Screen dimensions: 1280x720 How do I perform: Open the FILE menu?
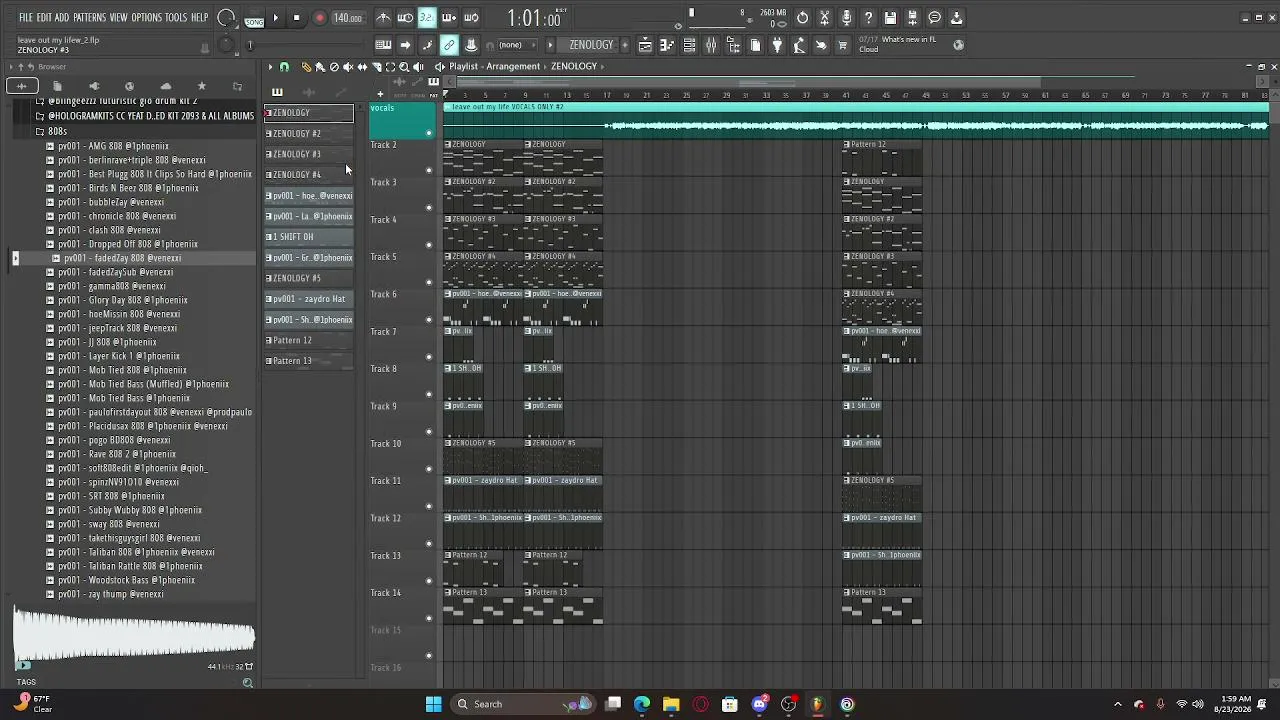click(x=27, y=18)
